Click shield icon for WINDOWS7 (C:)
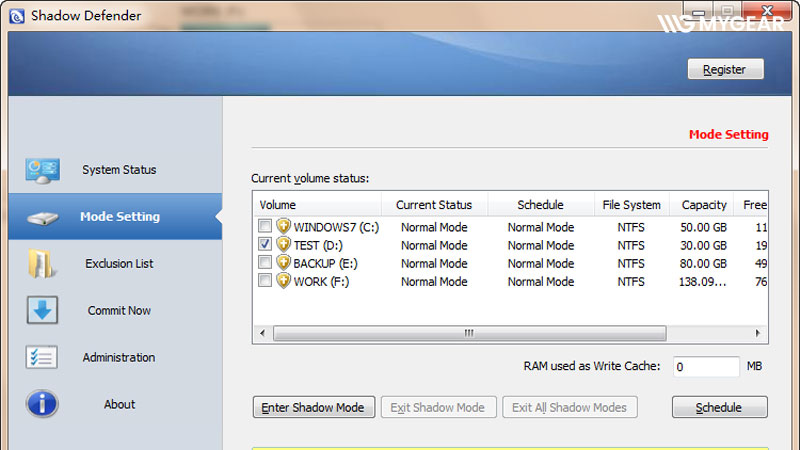 284,226
